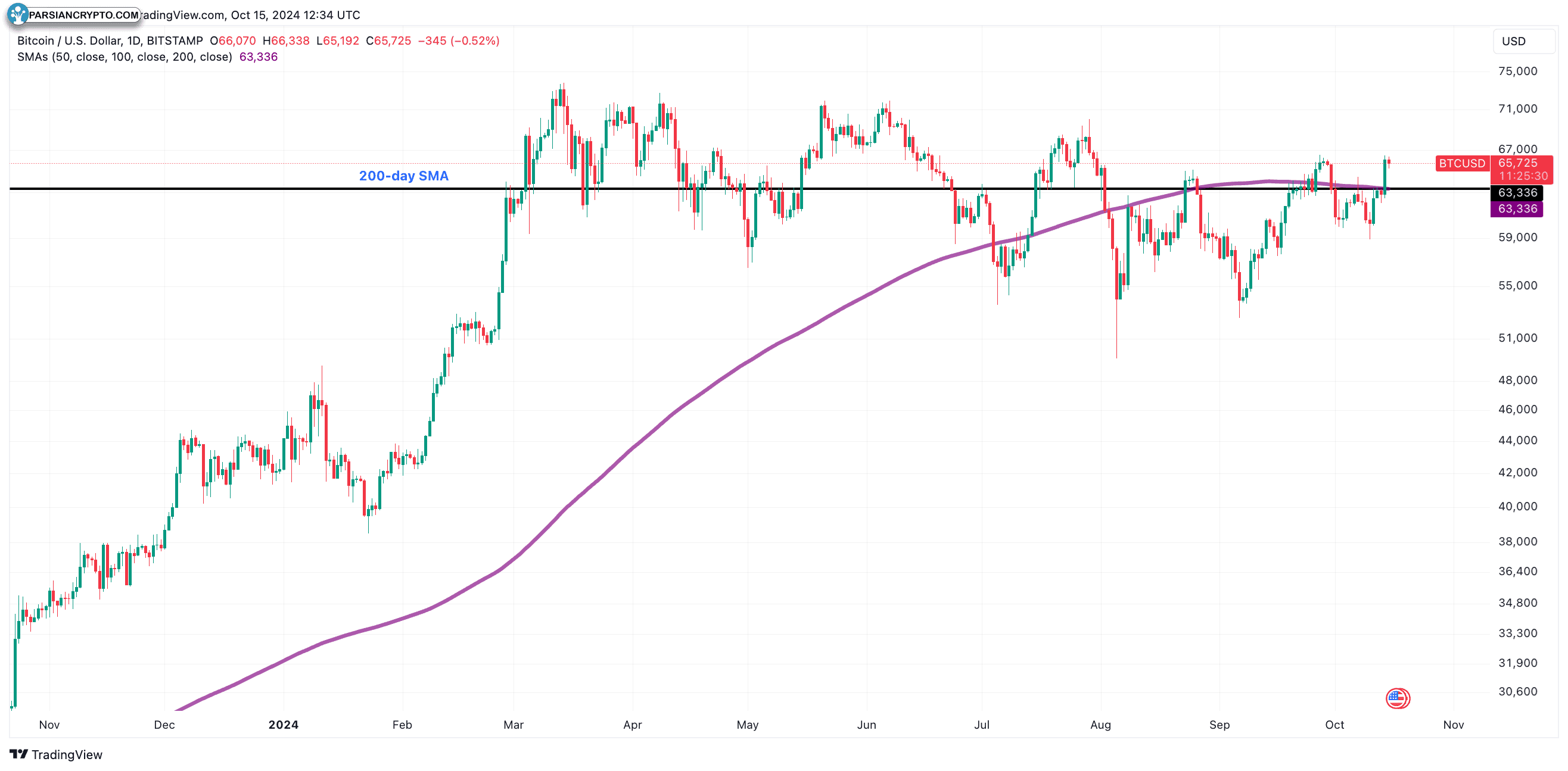Click the Mar label on time axis

pos(514,725)
